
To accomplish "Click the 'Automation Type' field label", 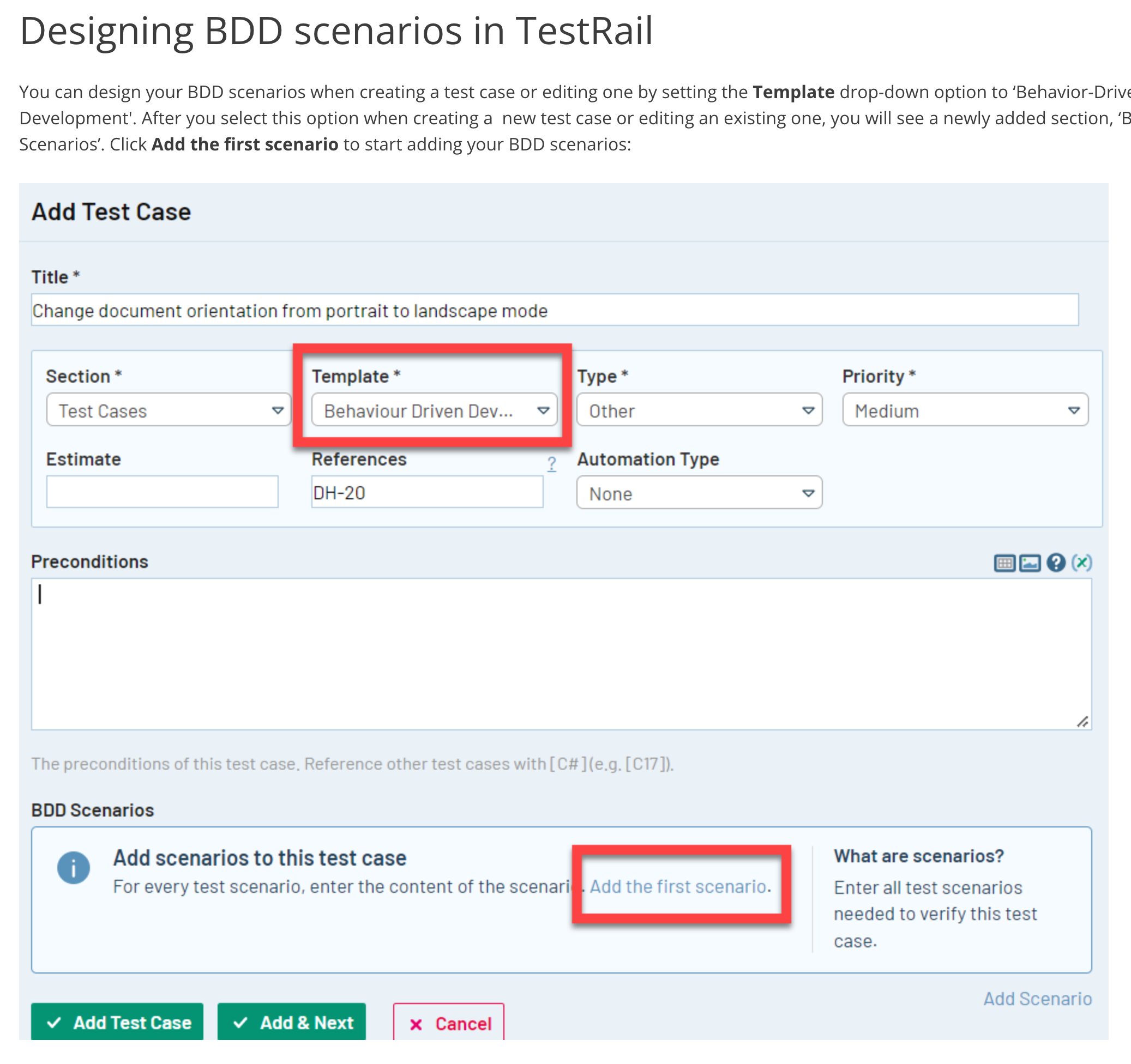I will [x=648, y=459].
